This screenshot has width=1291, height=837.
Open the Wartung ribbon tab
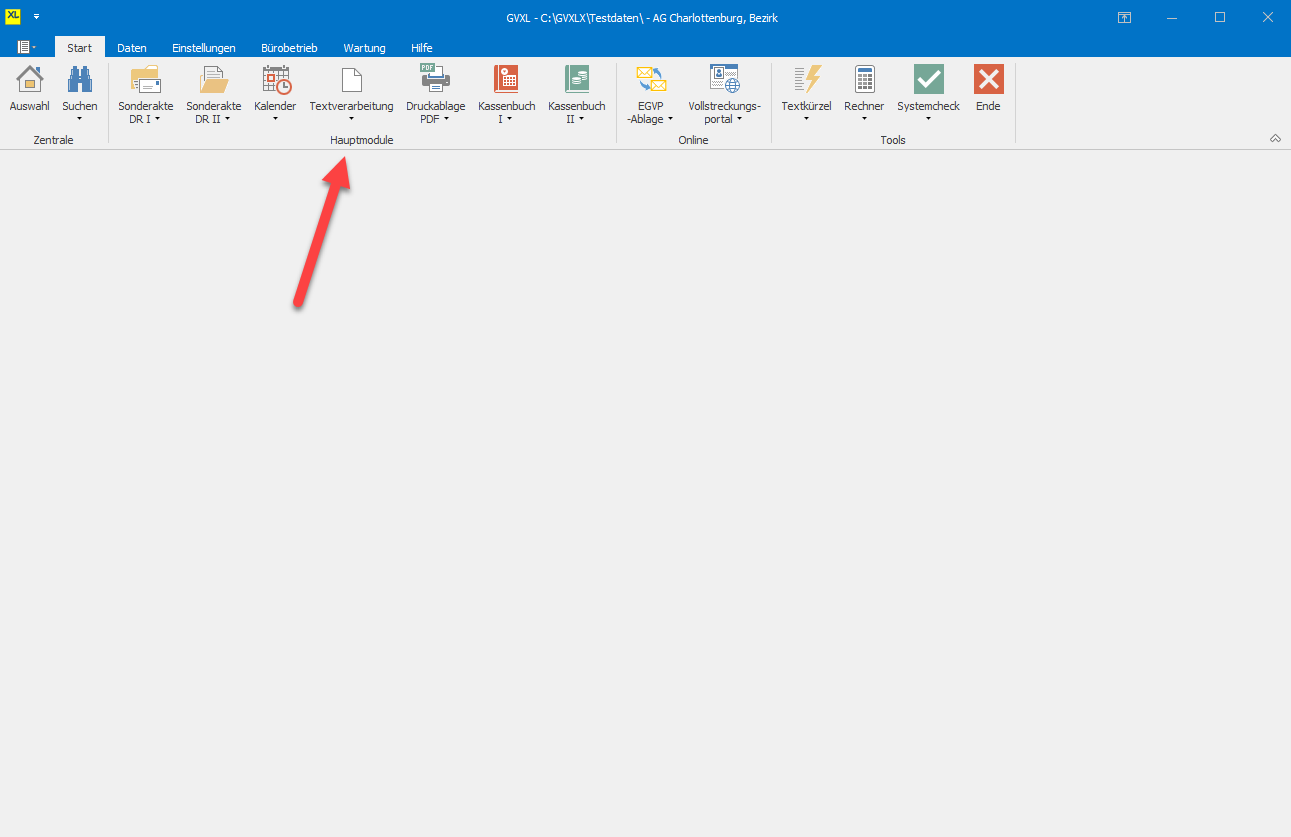point(364,48)
